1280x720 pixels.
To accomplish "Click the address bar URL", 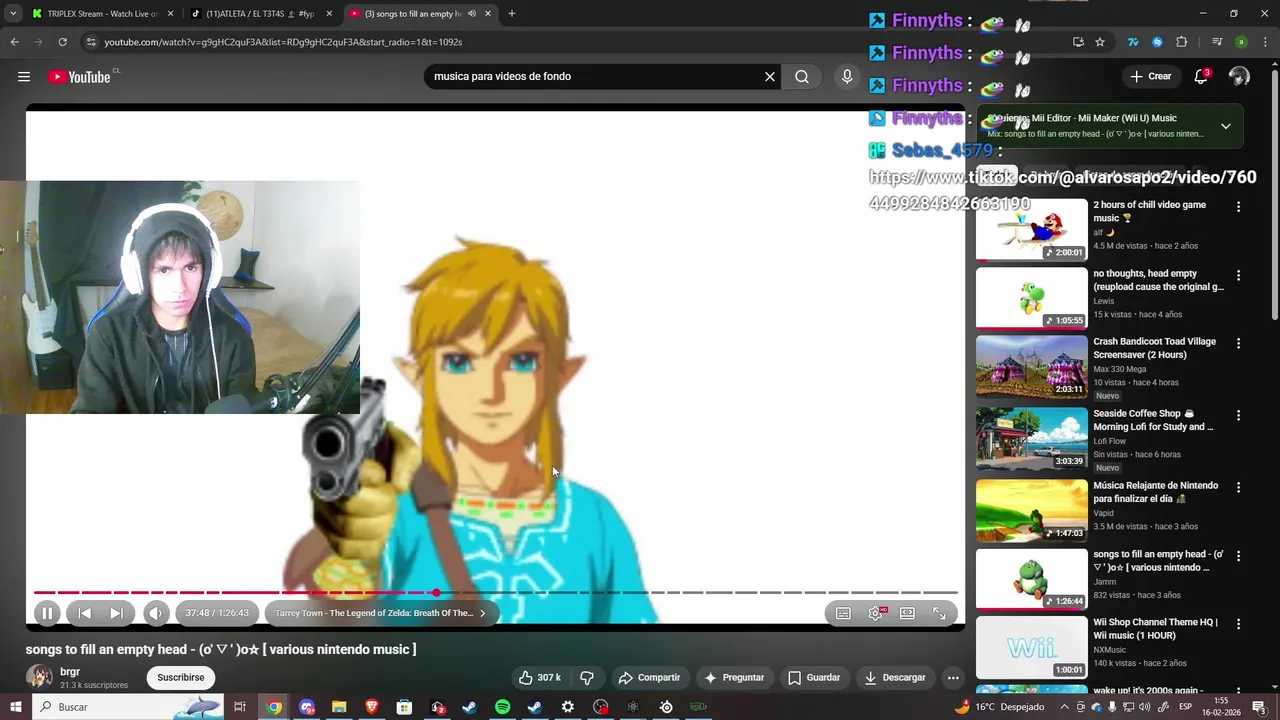I will 283,42.
